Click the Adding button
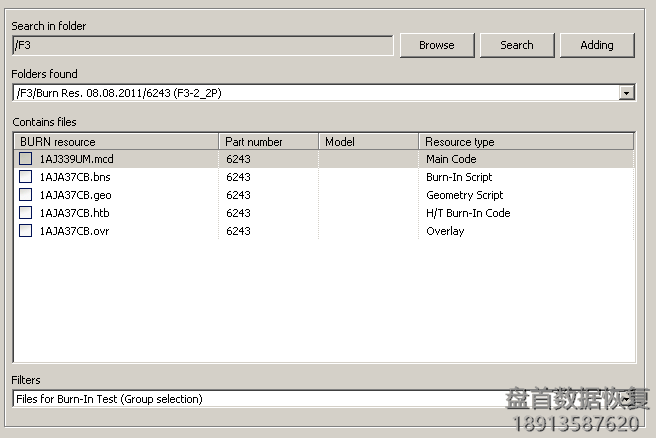 pyautogui.click(x=597, y=45)
